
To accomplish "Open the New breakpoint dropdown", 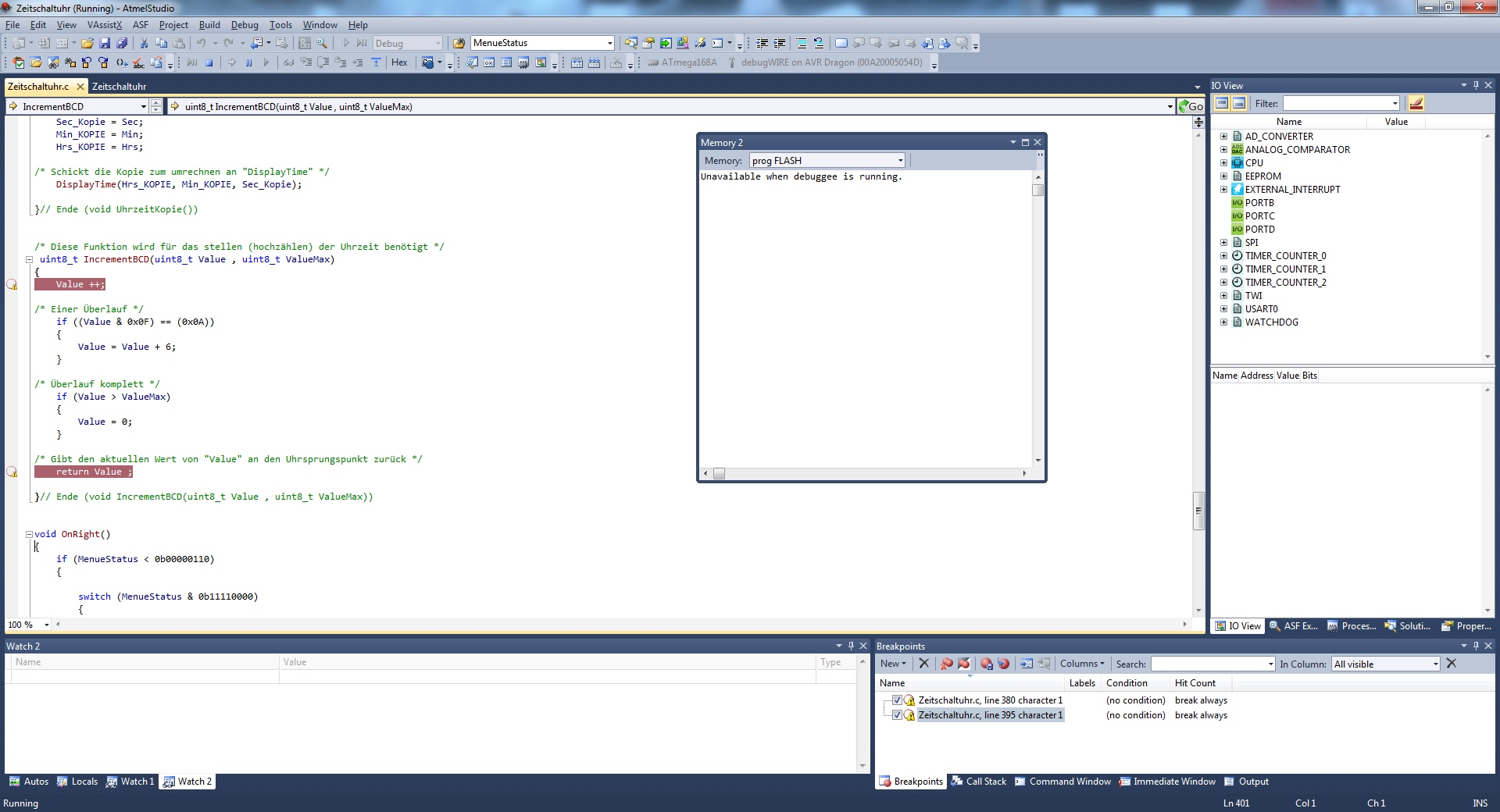I will (893, 664).
